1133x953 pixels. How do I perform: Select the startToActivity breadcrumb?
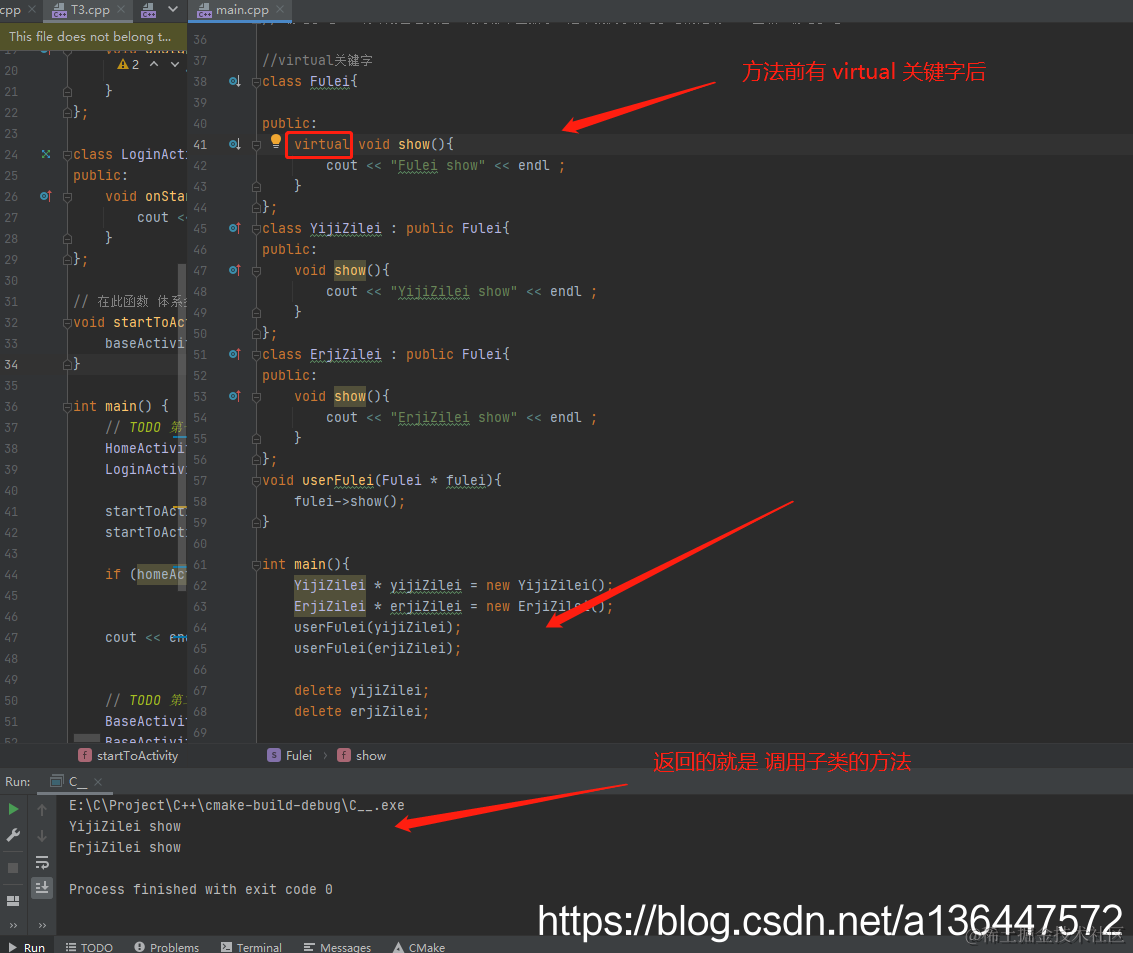coord(128,756)
